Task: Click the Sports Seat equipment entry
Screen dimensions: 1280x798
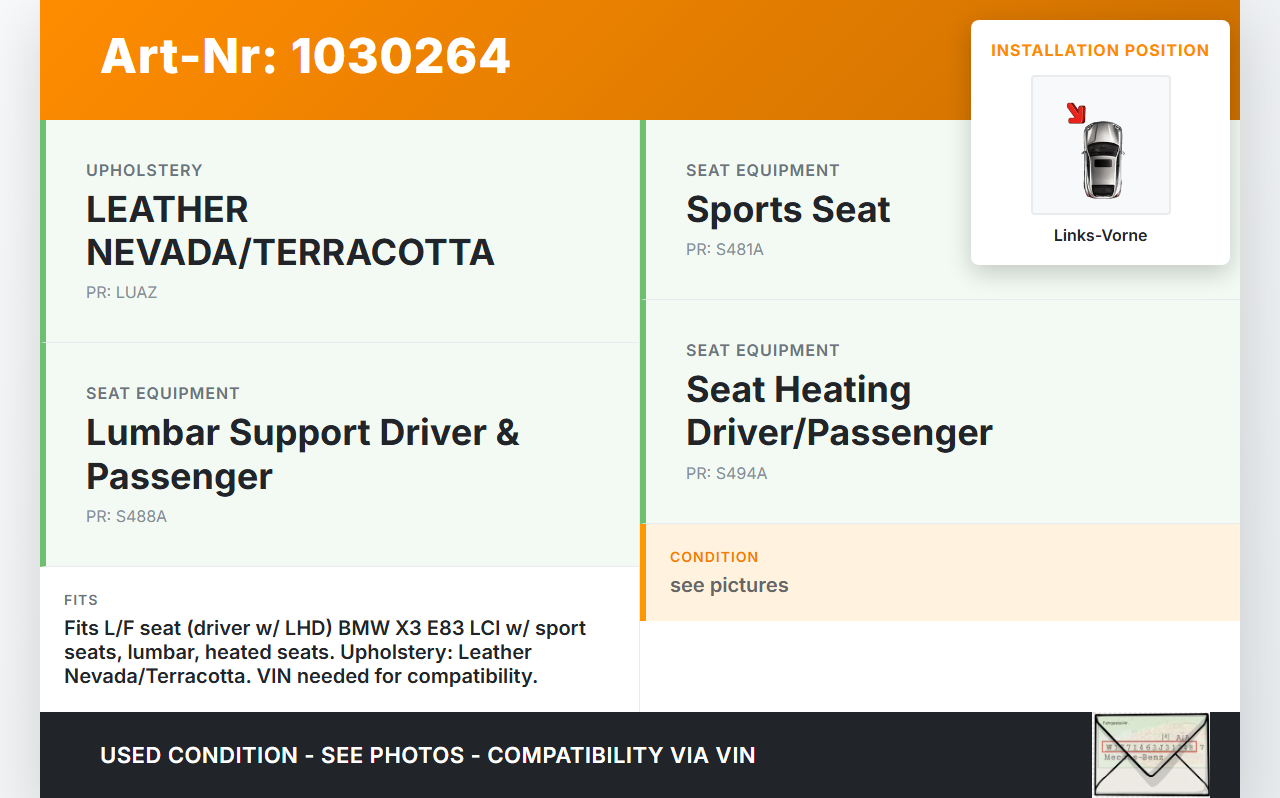Action: [788, 210]
